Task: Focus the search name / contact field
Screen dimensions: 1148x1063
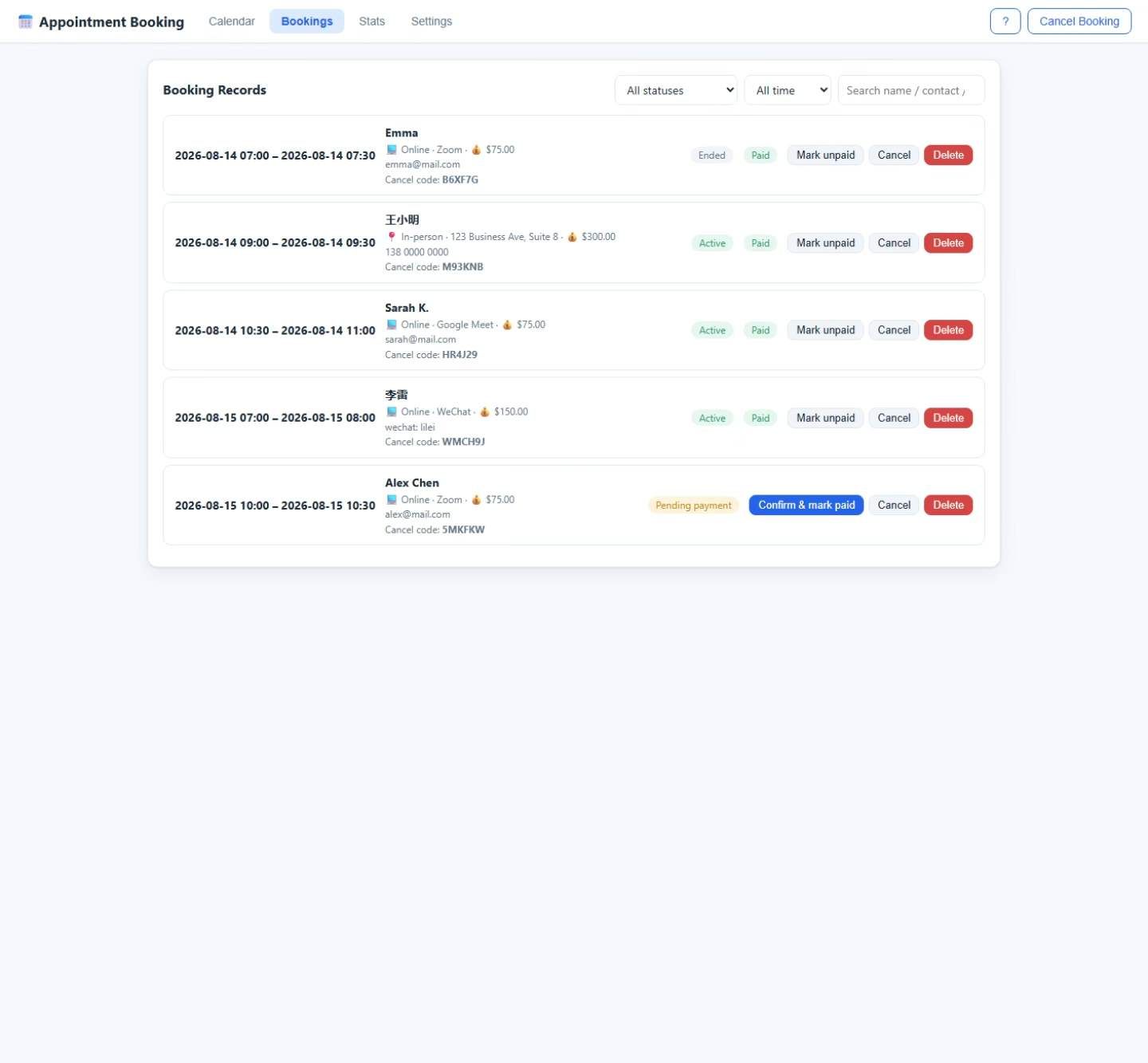Action: point(911,90)
